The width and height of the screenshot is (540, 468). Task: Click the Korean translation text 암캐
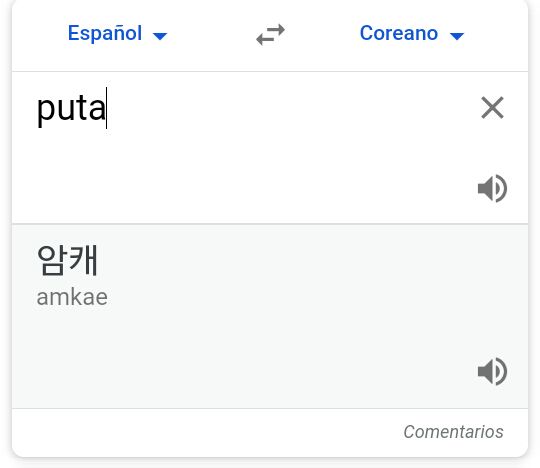68,260
